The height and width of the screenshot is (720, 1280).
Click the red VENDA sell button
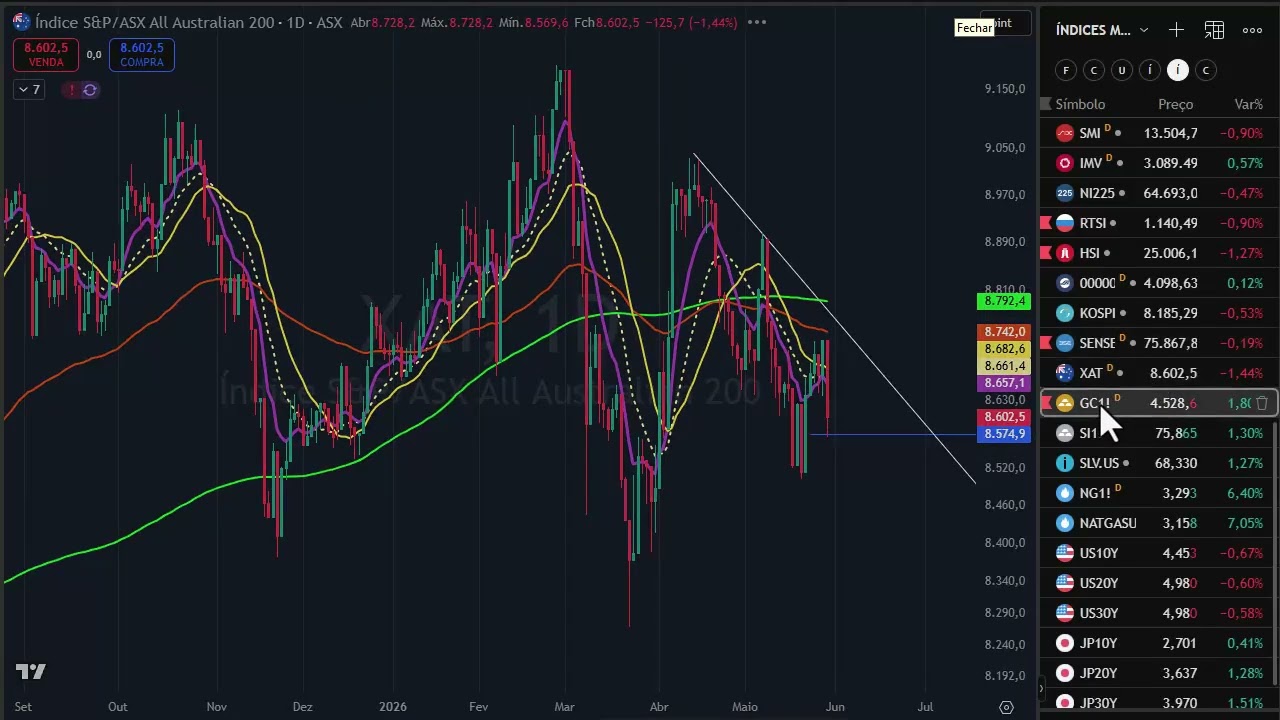click(x=46, y=55)
